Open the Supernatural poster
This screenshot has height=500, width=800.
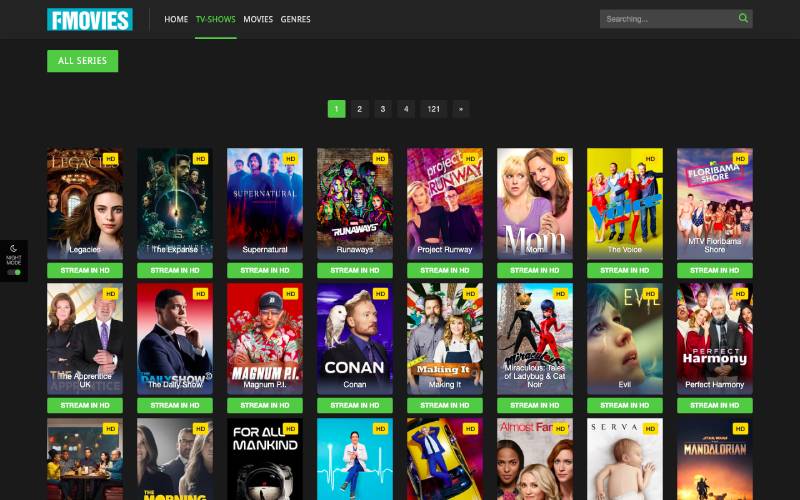click(265, 204)
